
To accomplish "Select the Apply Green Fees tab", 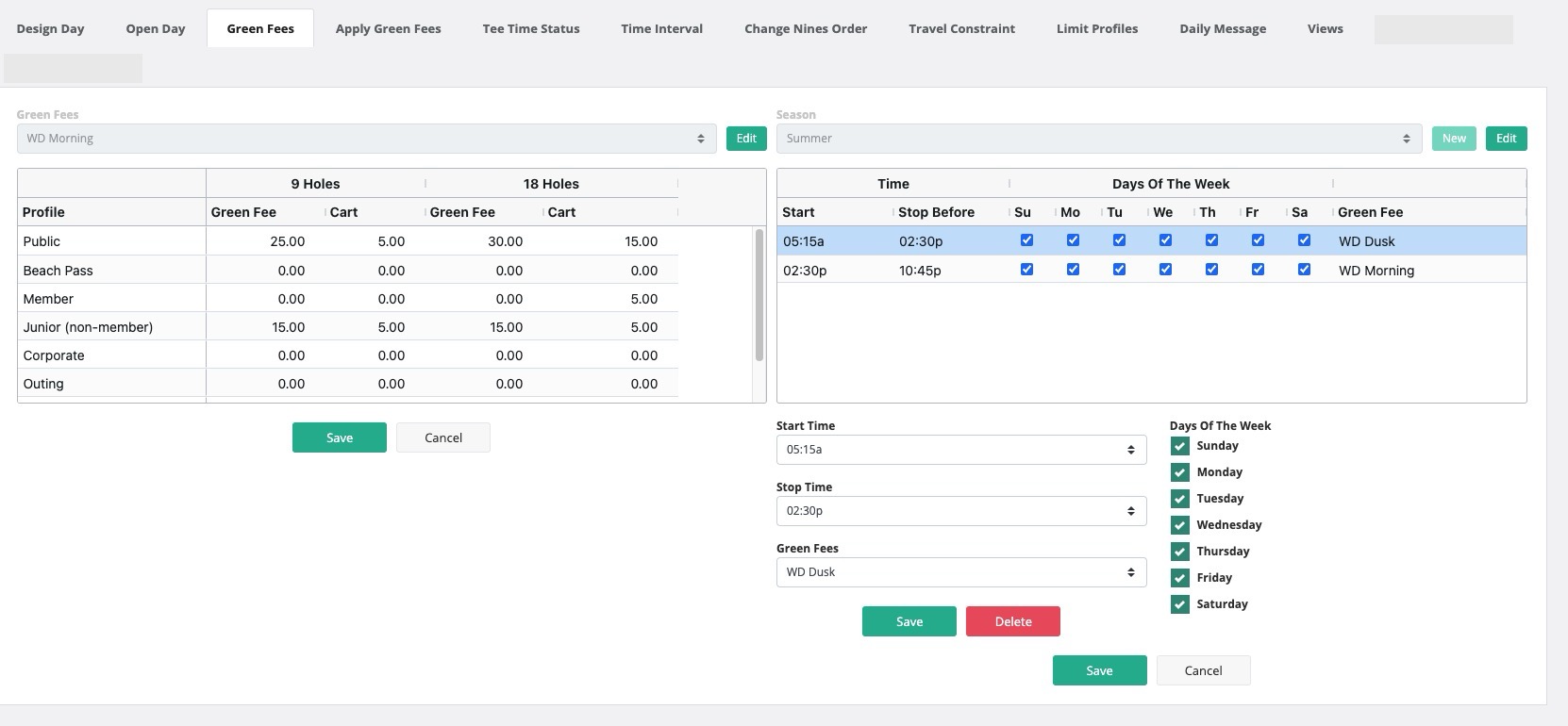I will pos(389,28).
